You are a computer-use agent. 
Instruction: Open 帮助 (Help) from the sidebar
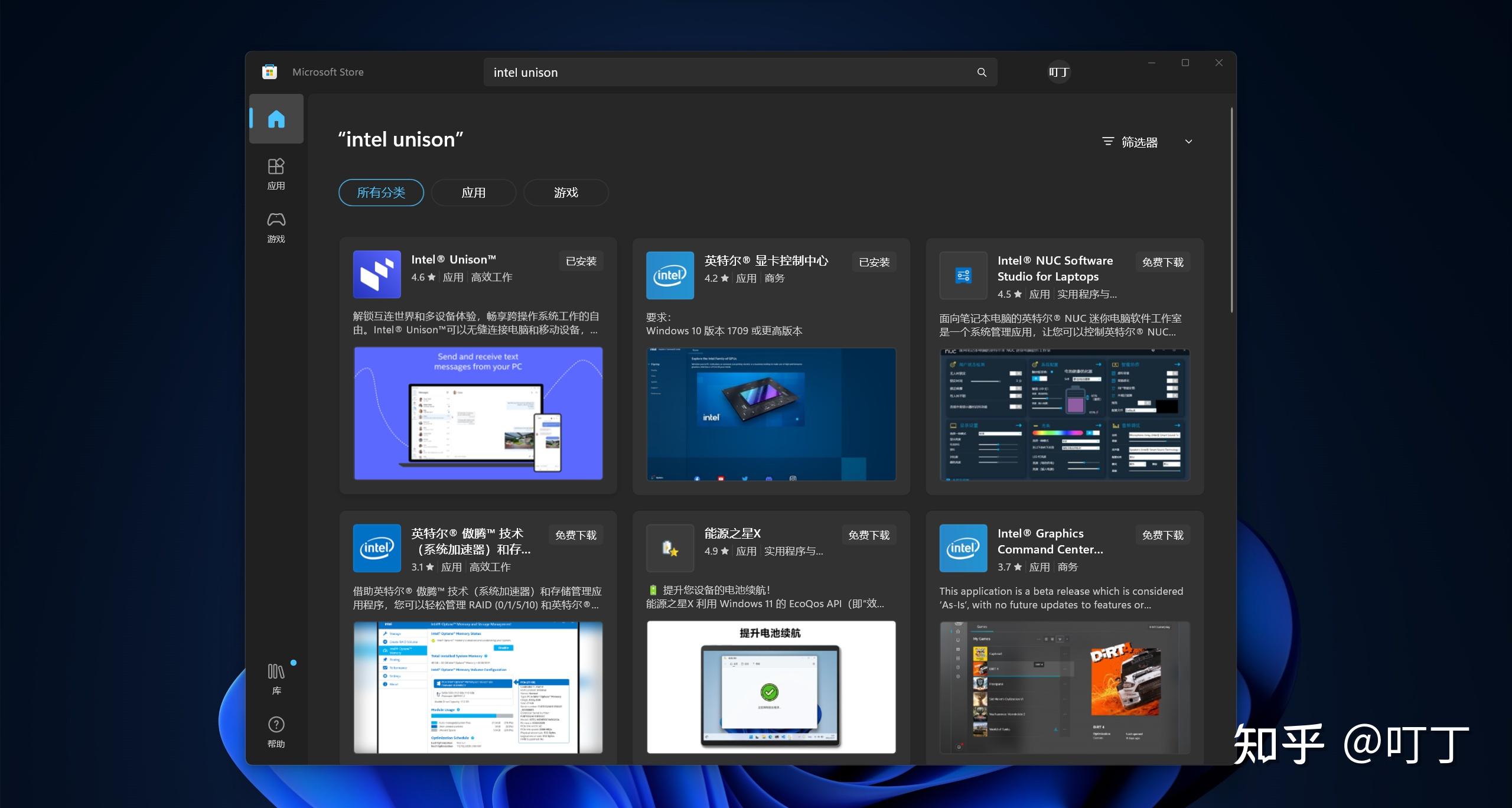[x=276, y=730]
